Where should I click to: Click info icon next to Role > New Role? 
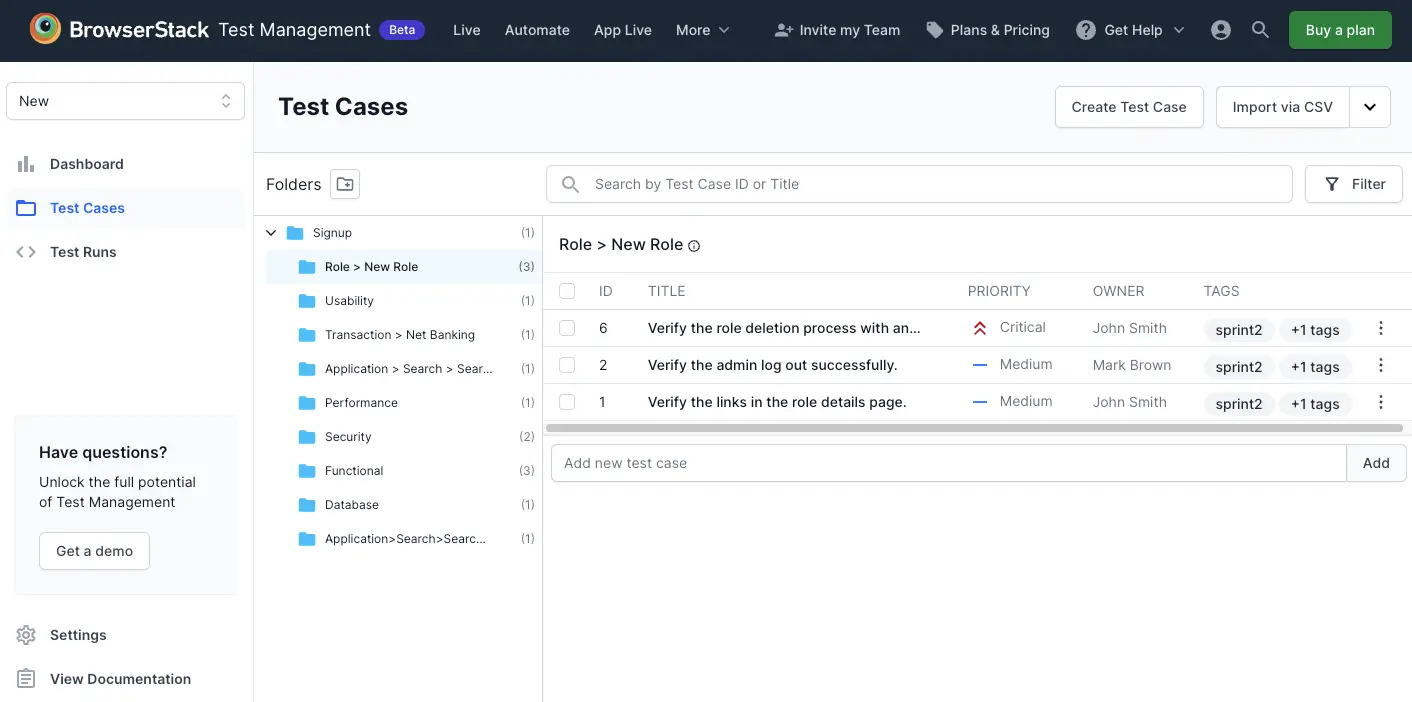pos(694,246)
